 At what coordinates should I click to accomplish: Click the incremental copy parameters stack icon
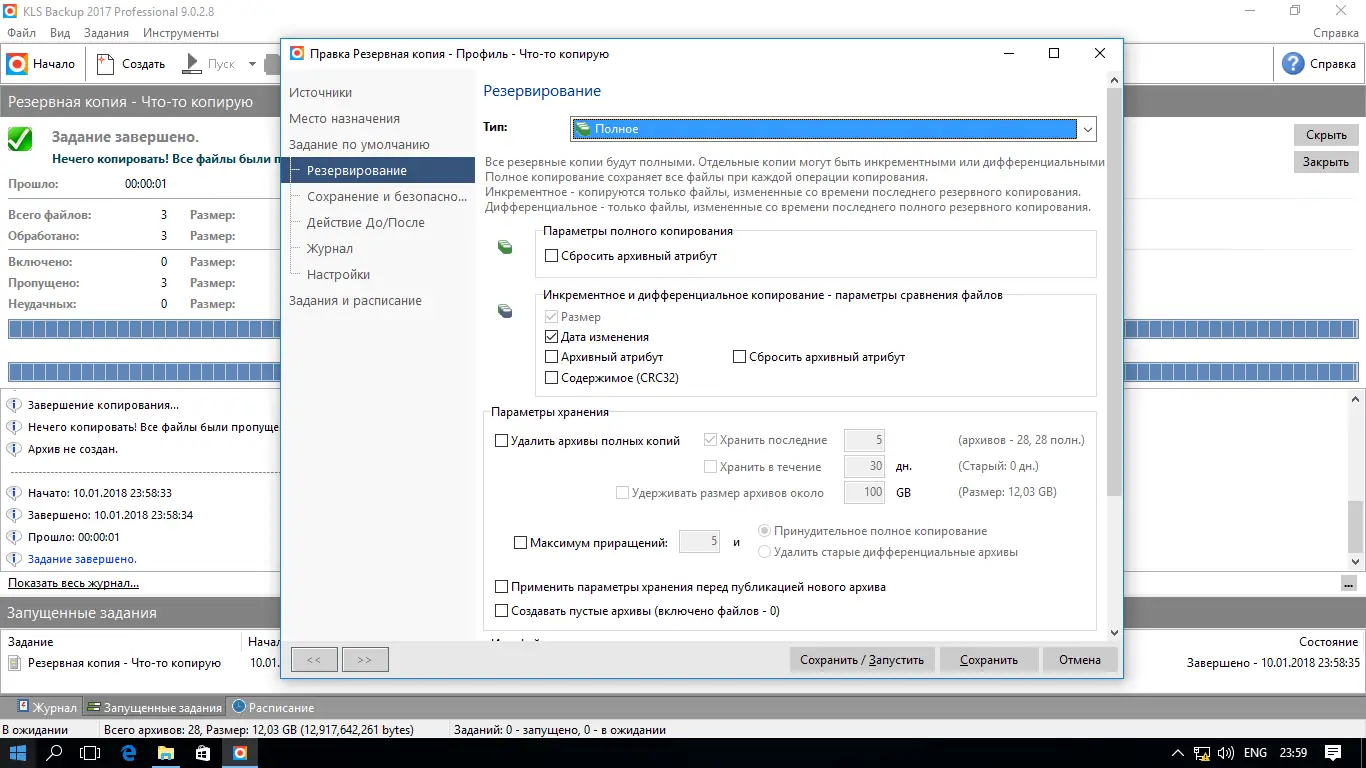[505, 311]
